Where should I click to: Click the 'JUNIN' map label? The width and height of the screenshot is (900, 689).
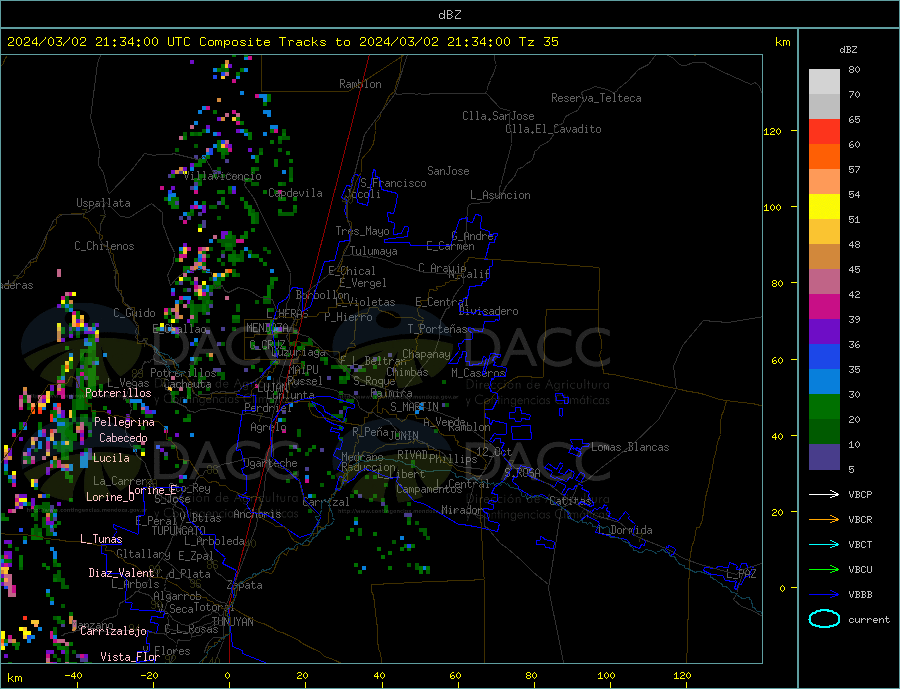[x=404, y=436]
